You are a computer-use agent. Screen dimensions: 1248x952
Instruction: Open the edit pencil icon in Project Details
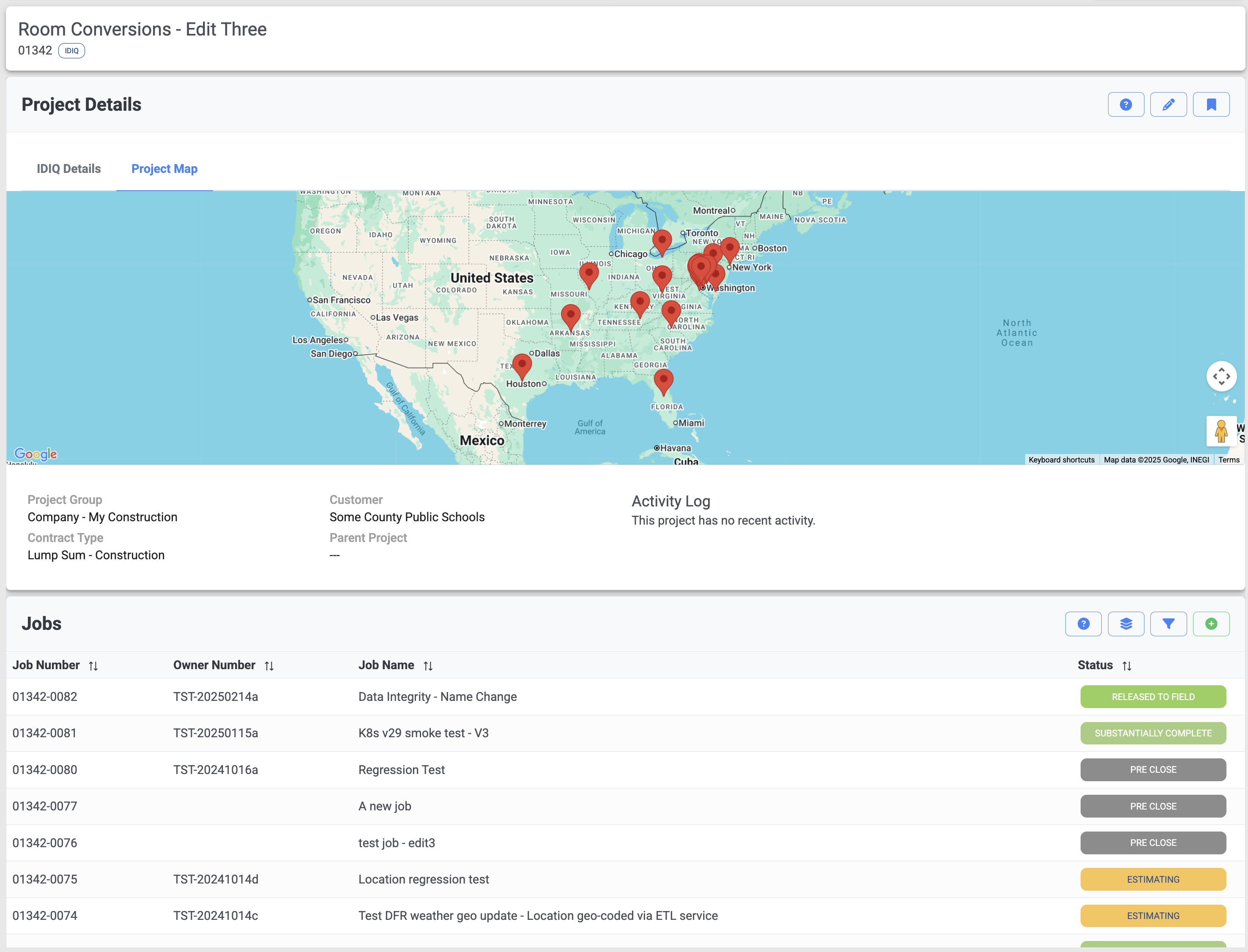point(1168,104)
